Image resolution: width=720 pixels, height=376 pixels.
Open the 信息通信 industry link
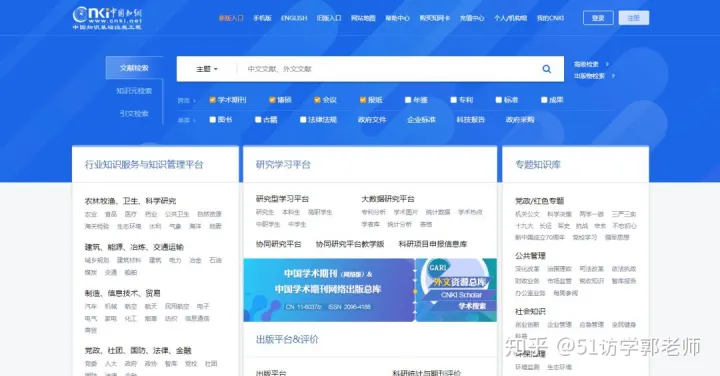pyautogui.click(x=197, y=318)
